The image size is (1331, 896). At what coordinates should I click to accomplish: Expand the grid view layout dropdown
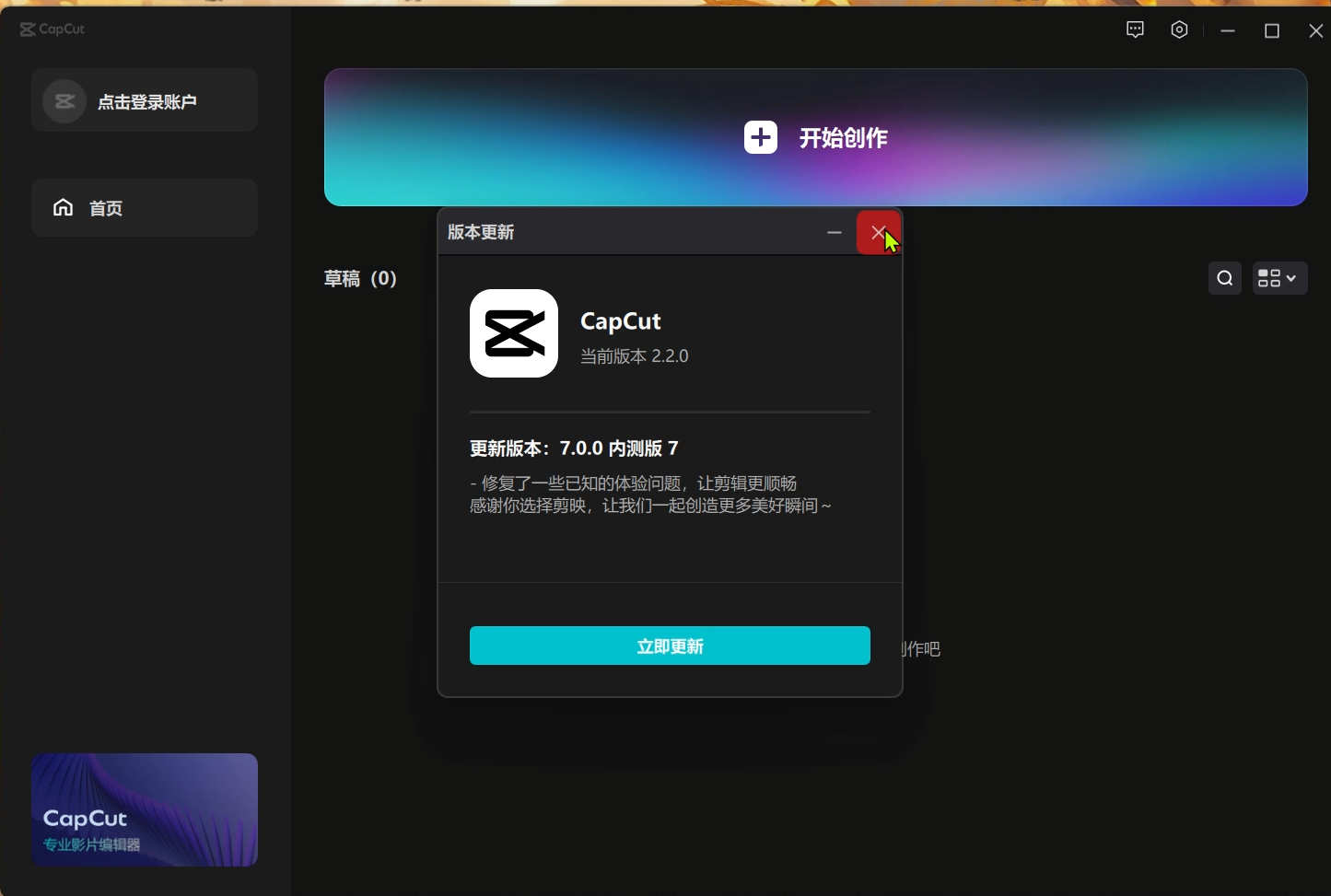pyautogui.click(x=1279, y=278)
